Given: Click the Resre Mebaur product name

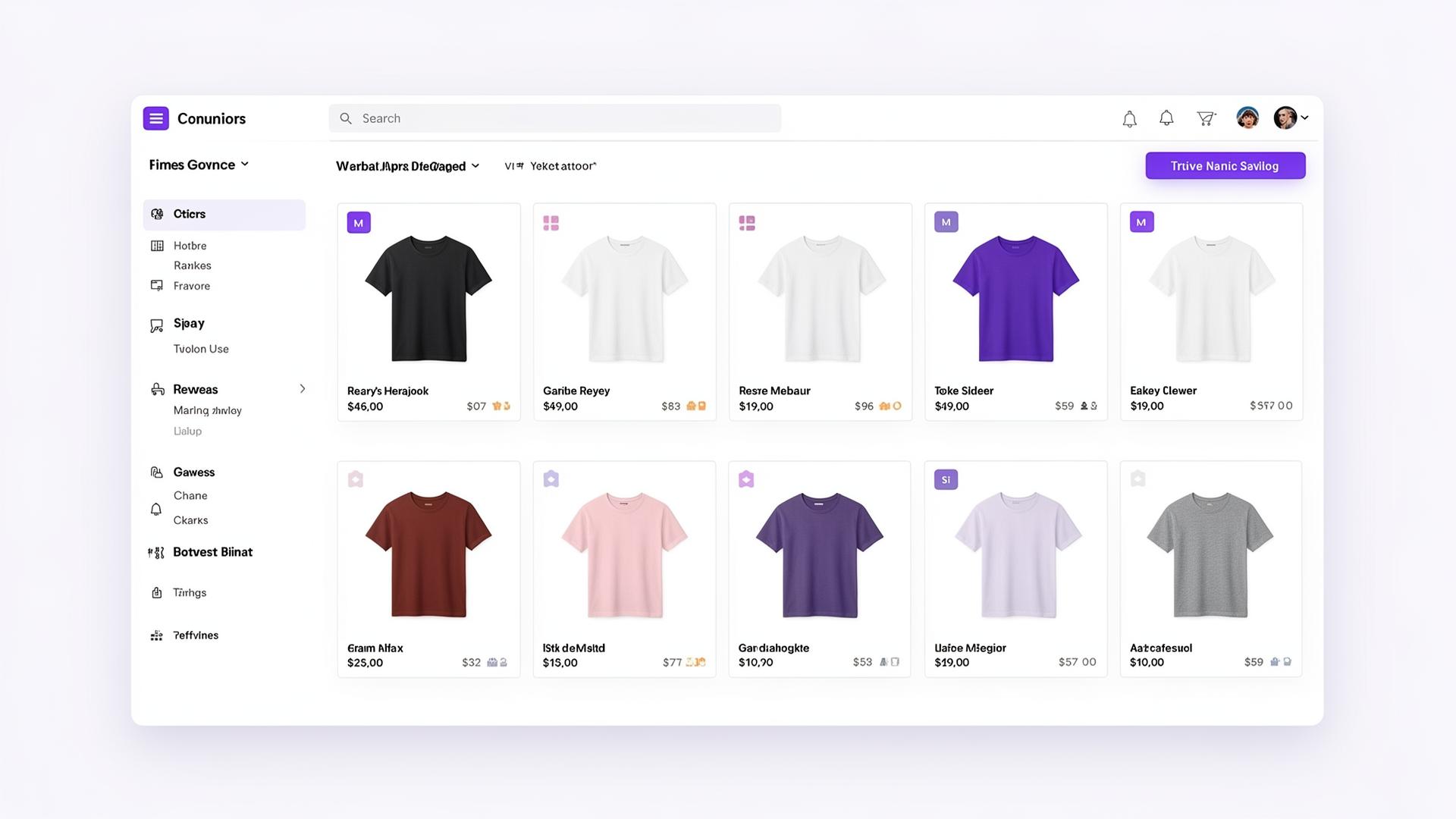Looking at the screenshot, I should (774, 391).
